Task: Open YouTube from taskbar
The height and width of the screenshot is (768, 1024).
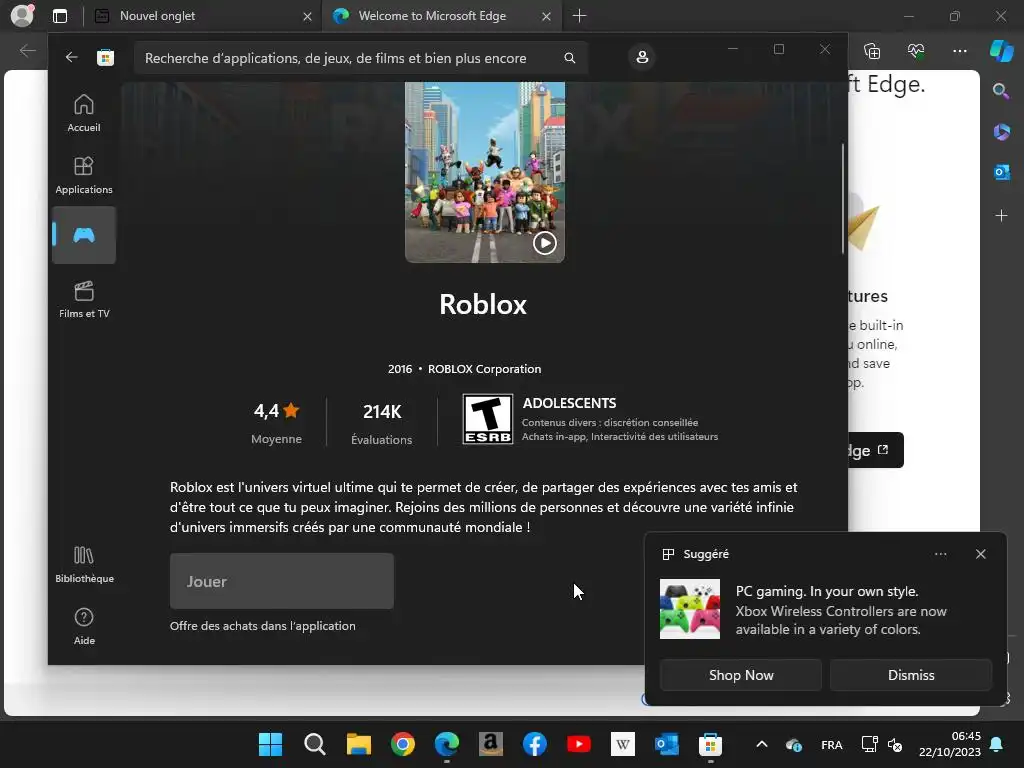Action: tap(579, 744)
